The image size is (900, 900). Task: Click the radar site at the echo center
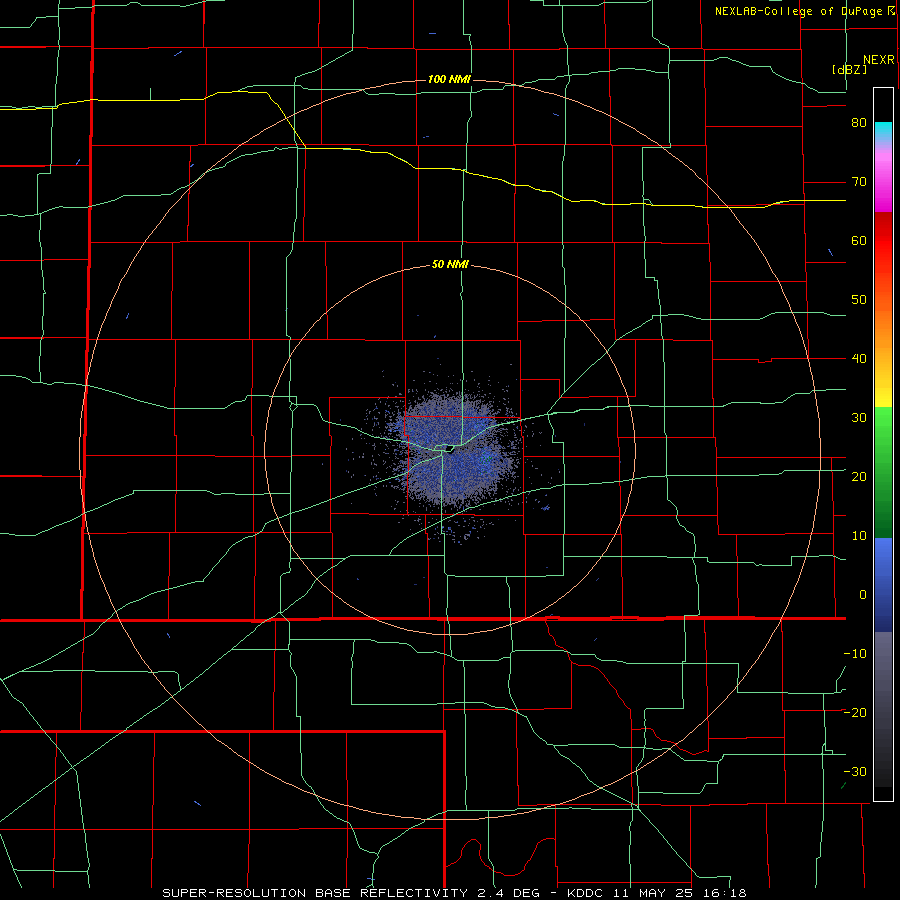click(x=451, y=448)
